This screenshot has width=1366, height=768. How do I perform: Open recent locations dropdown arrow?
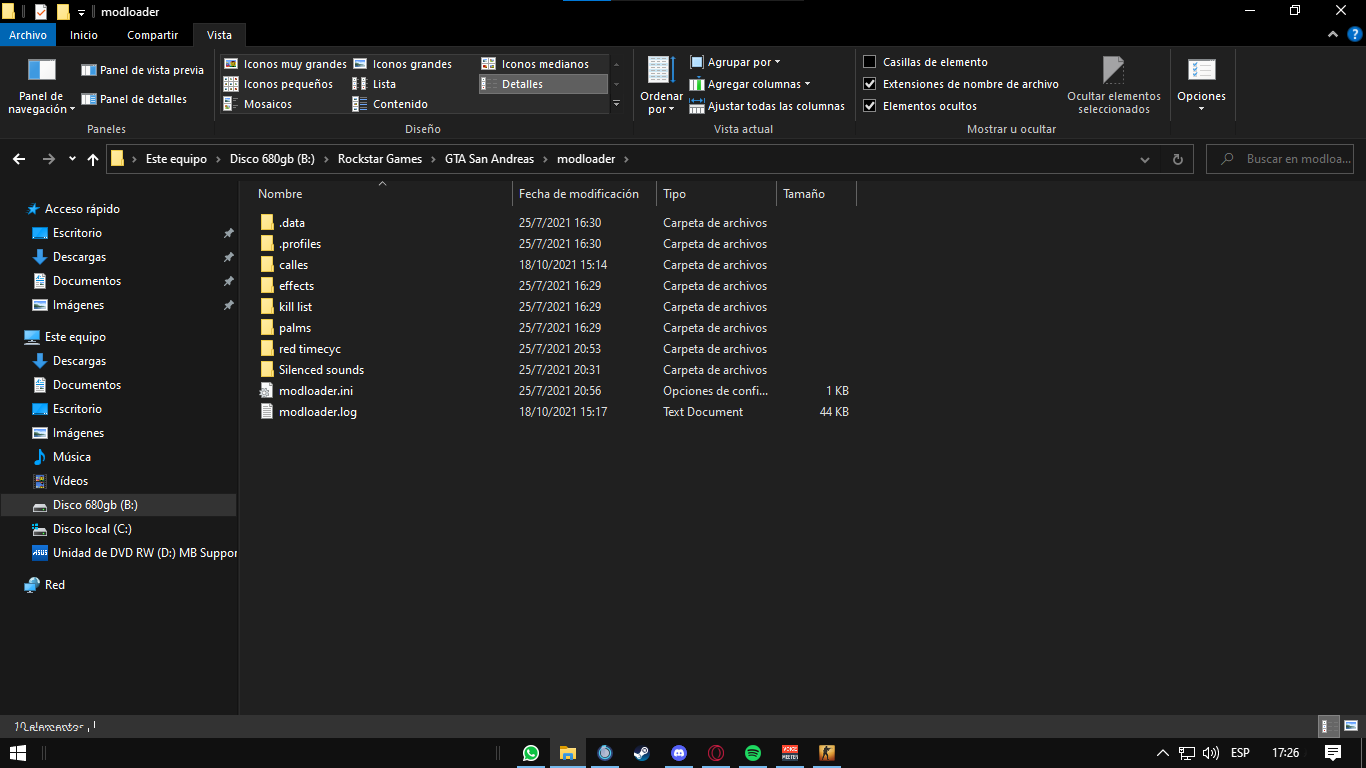[x=72, y=159]
